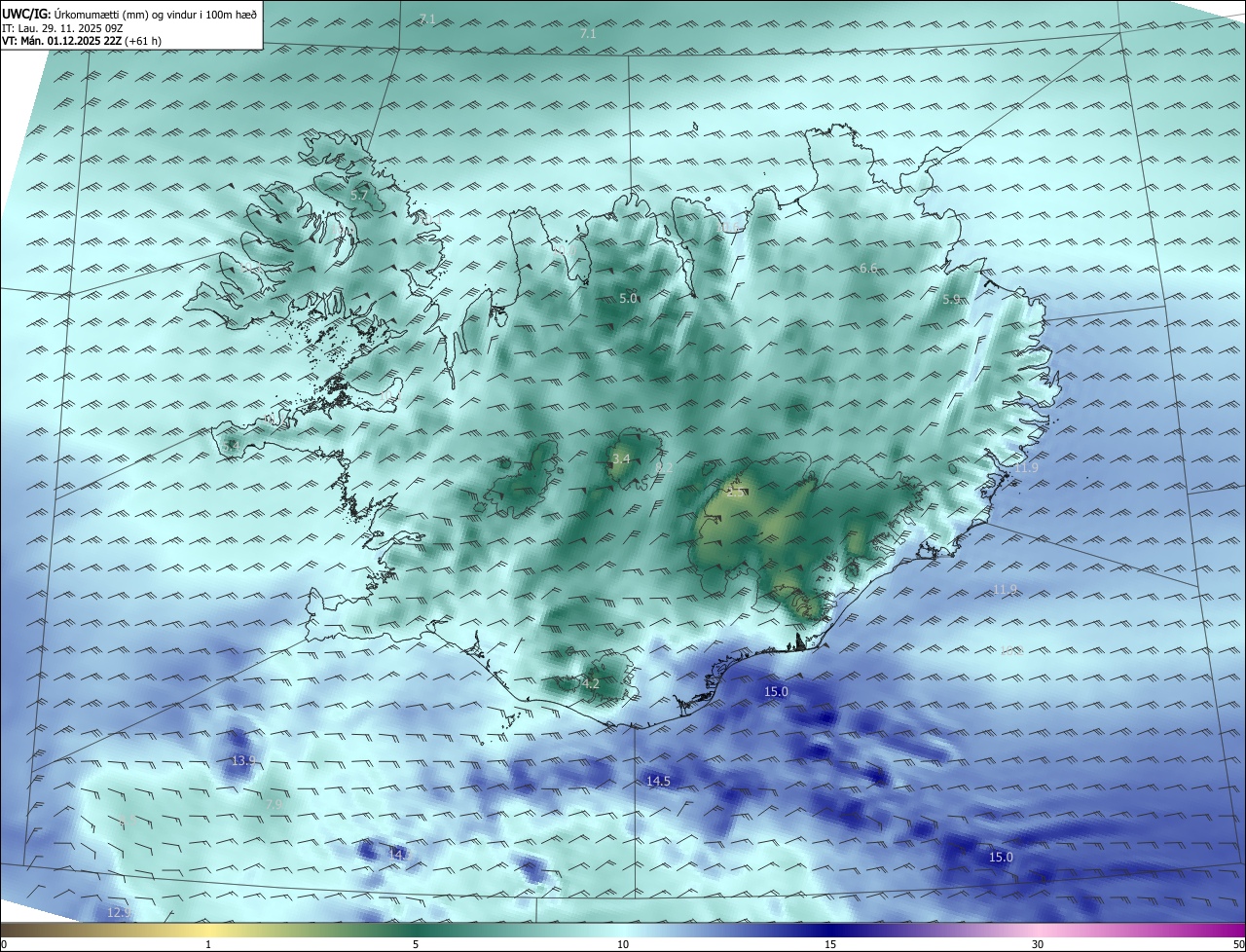This screenshot has height=952, width=1246.
Task: Click the 7.9 value label below 13.9
Action: point(274,804)
